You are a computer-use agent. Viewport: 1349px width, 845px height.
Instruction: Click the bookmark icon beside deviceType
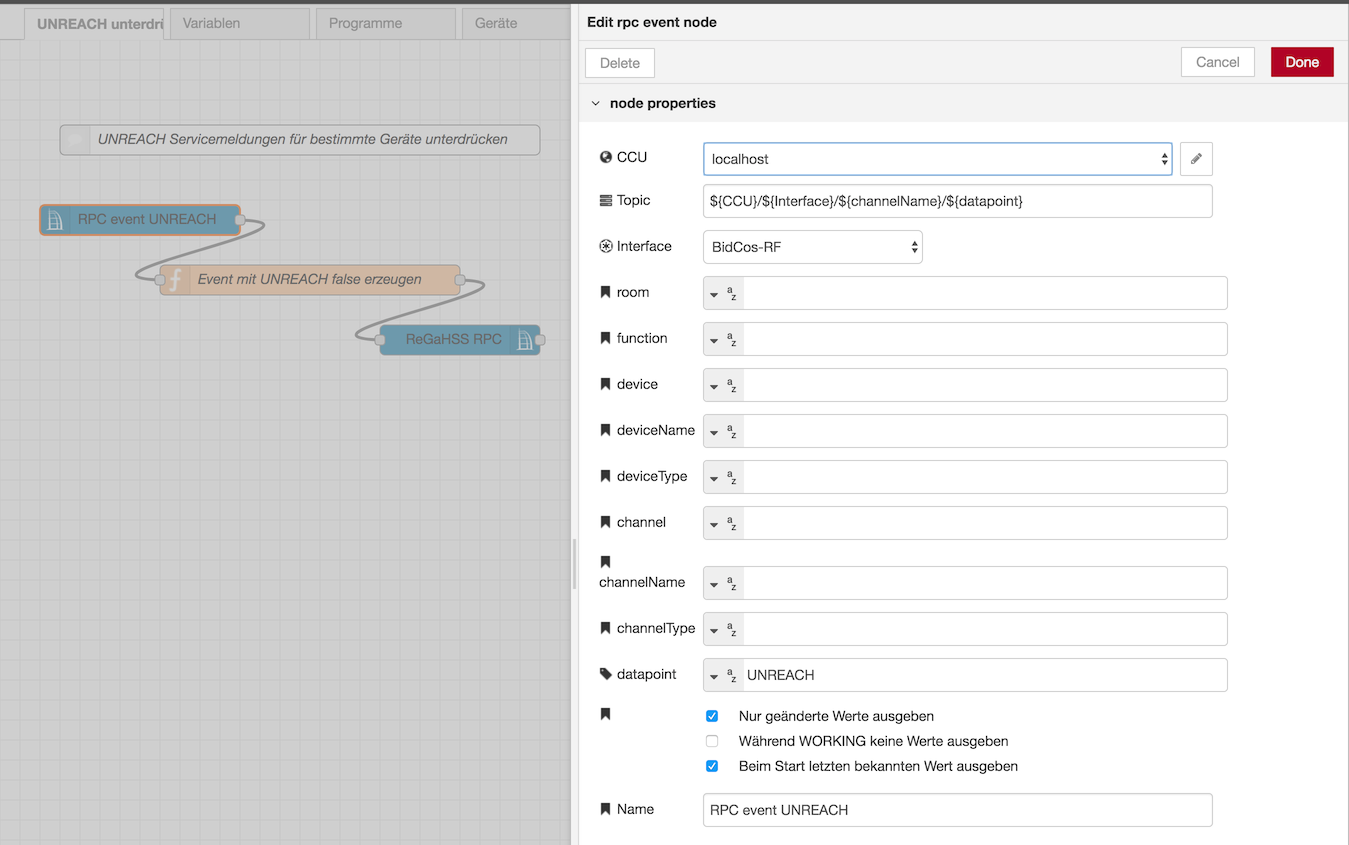[605, 476]
